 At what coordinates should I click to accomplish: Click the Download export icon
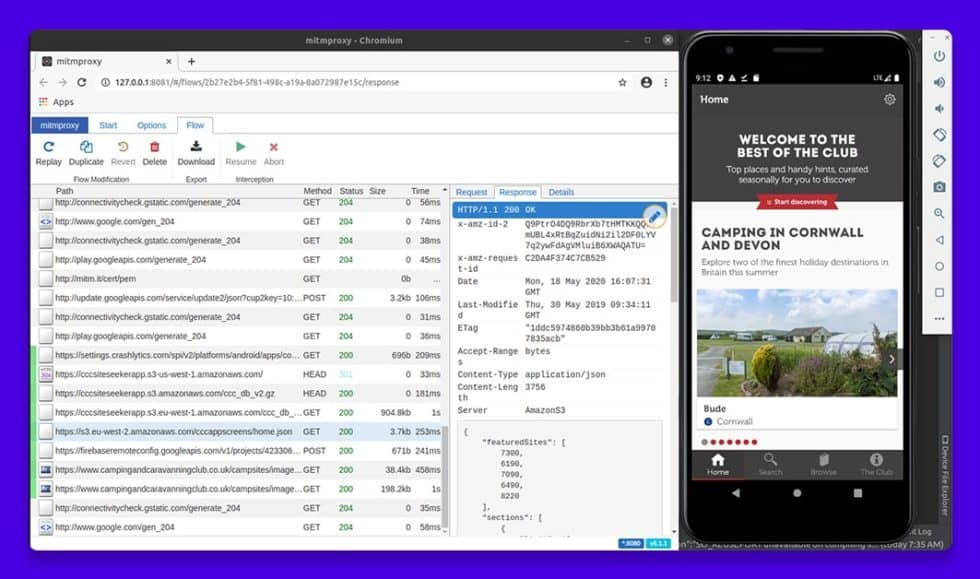pyautogui.click(x=196, y=146)
